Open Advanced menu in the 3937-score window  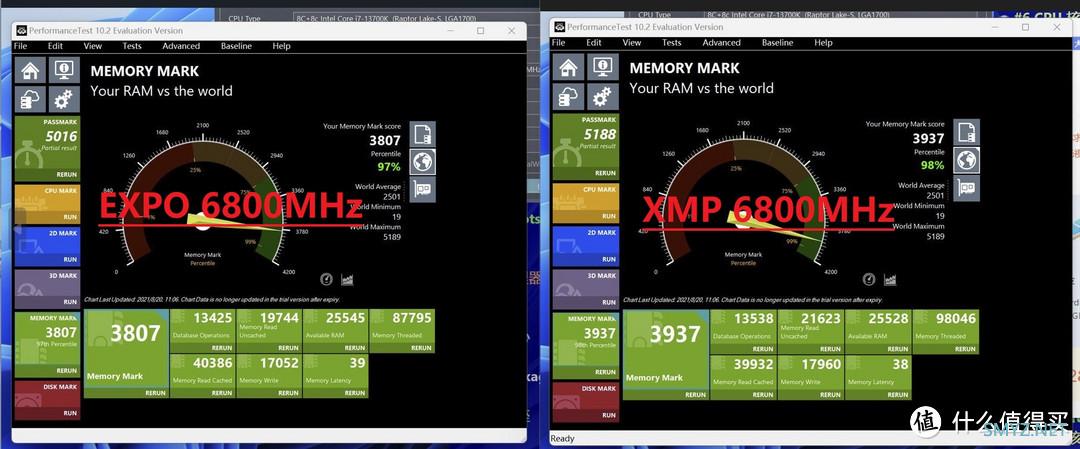pyautogui.click(x=721, y=43)
